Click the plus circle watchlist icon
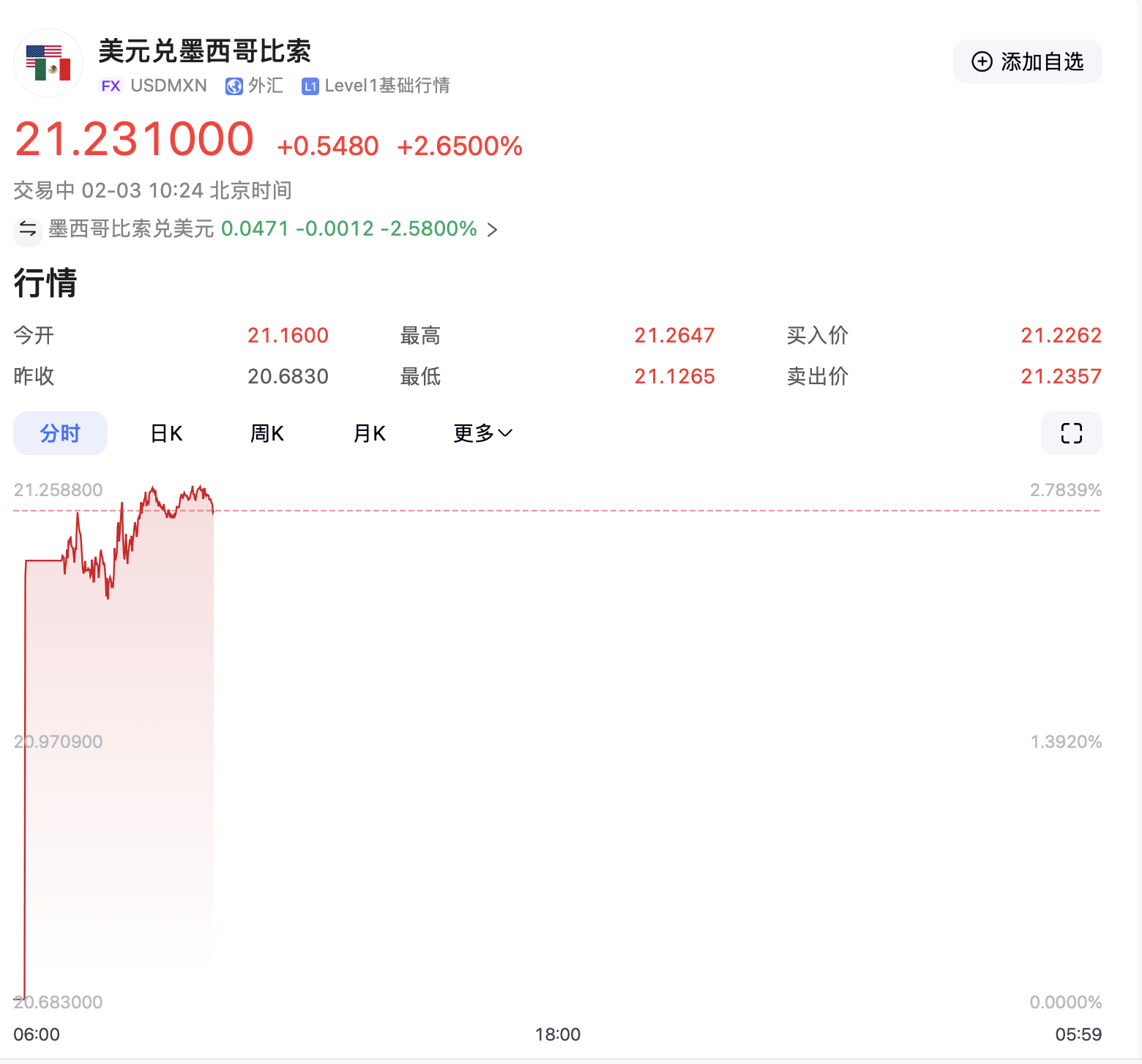 coord(982,62)
